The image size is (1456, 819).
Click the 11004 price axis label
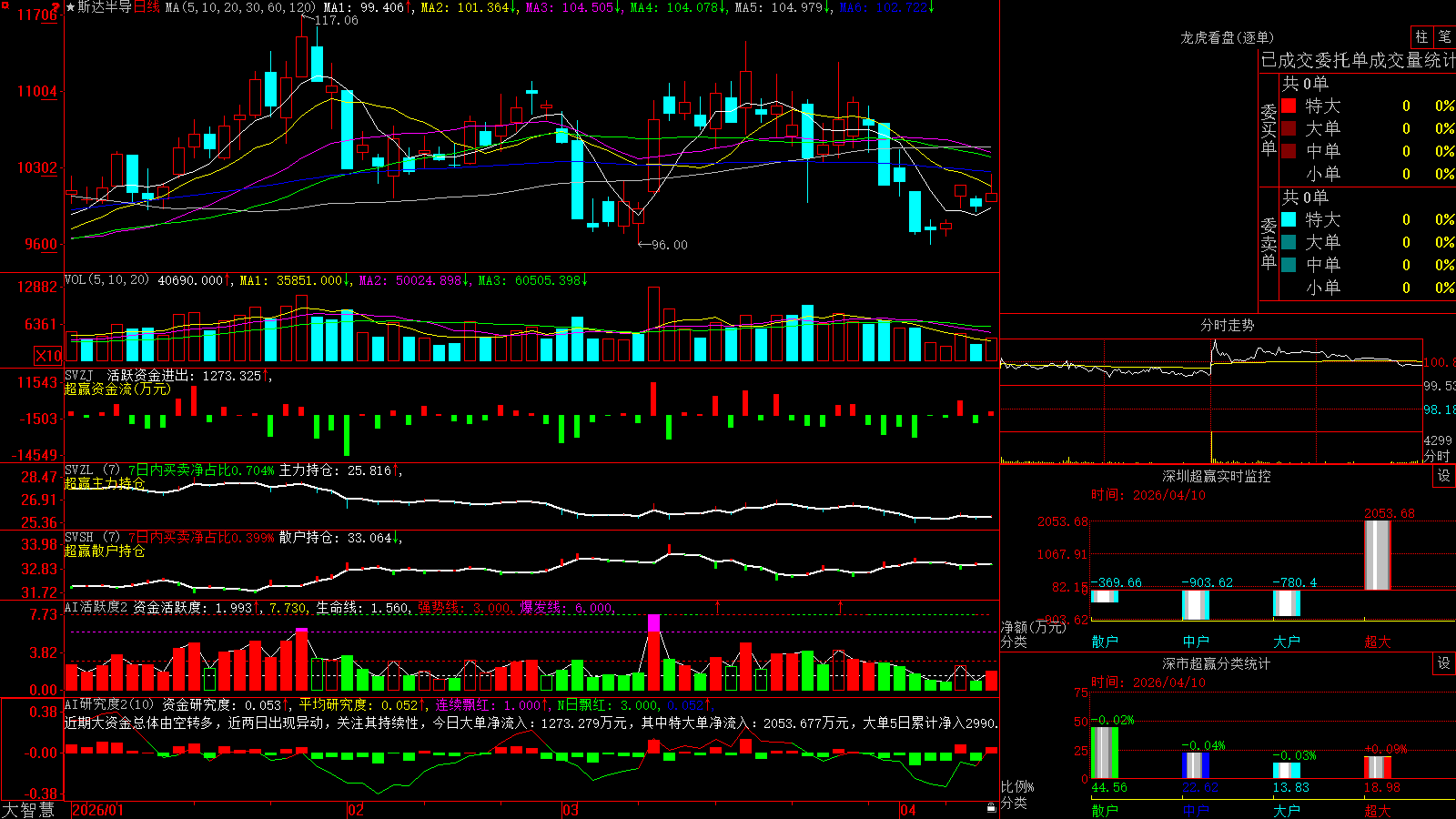[x=37, y=91]
